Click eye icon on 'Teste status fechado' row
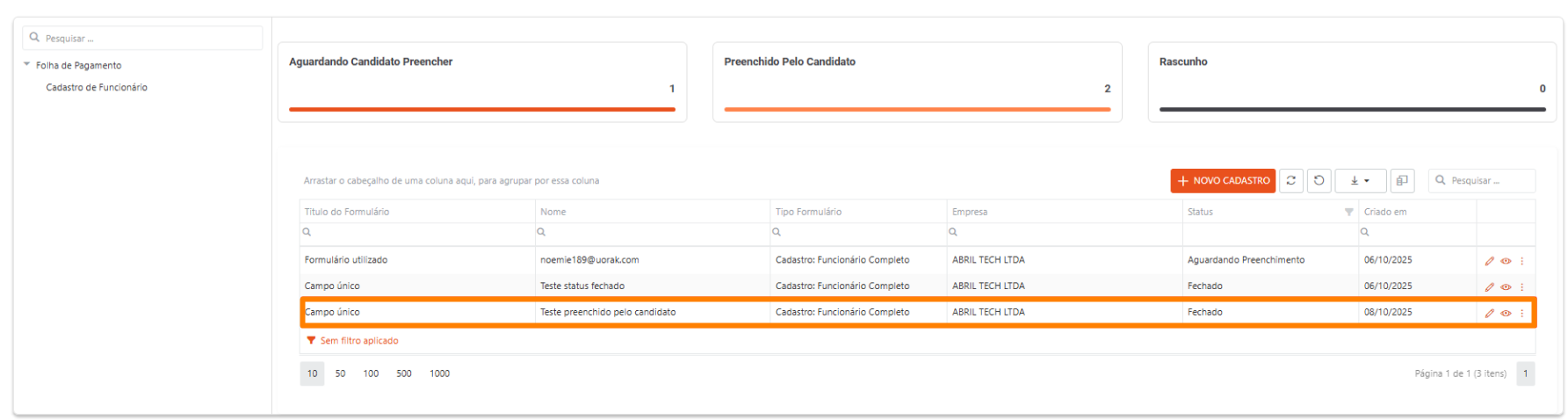Viewport: 1568px width, 420px height. 1506,287
